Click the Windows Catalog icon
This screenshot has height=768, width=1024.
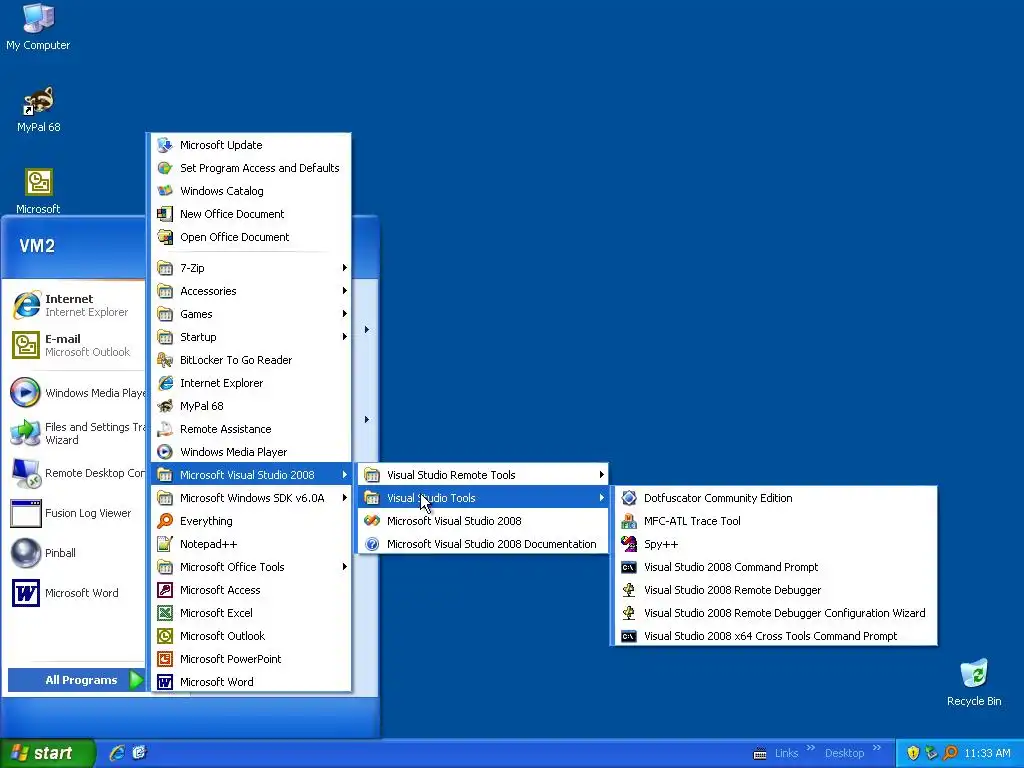165,191
